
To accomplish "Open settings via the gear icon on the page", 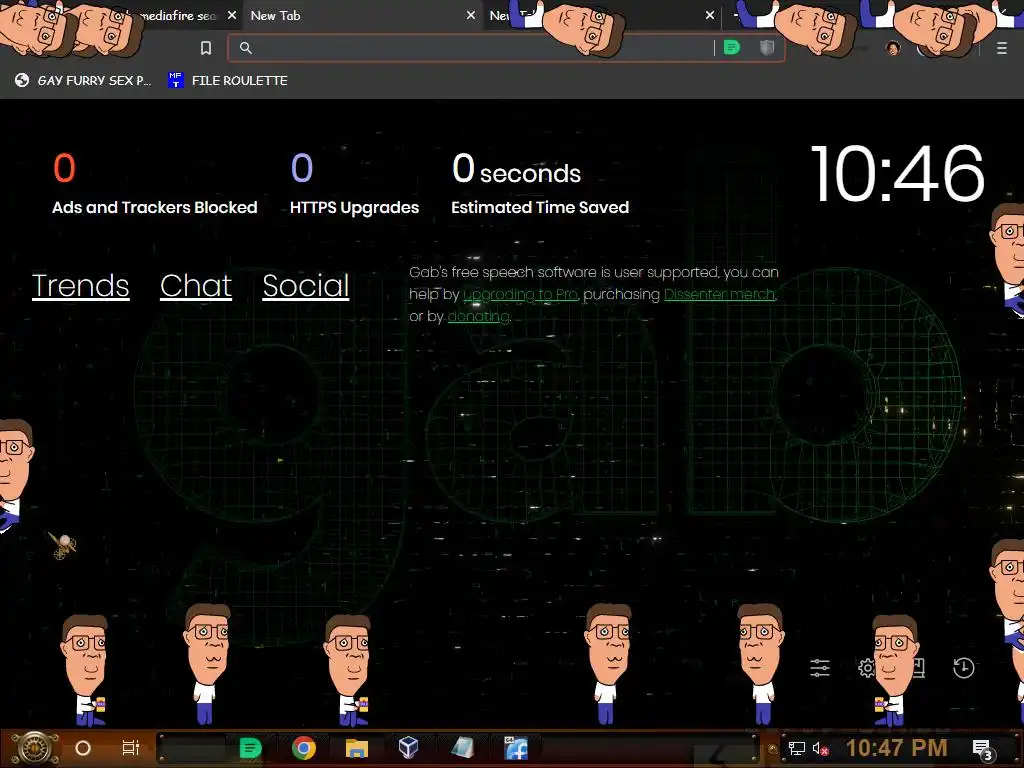I will (x=867, y=667).
